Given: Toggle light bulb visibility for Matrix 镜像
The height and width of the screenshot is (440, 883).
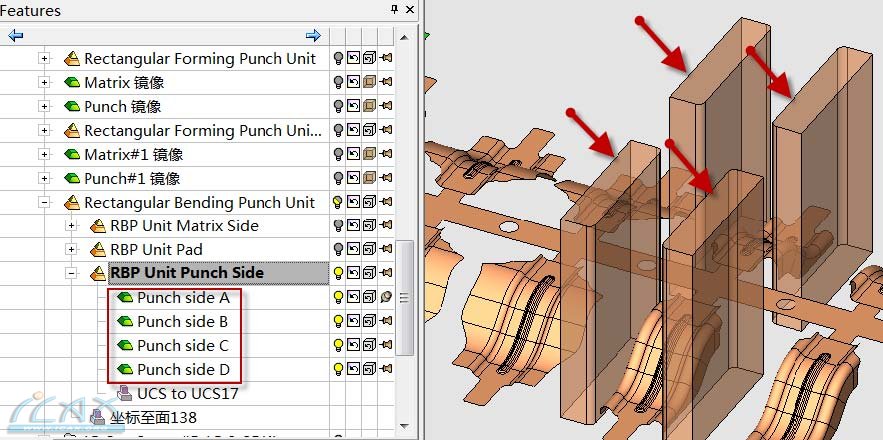Looking at the screenshot, I should coord(338,82).
